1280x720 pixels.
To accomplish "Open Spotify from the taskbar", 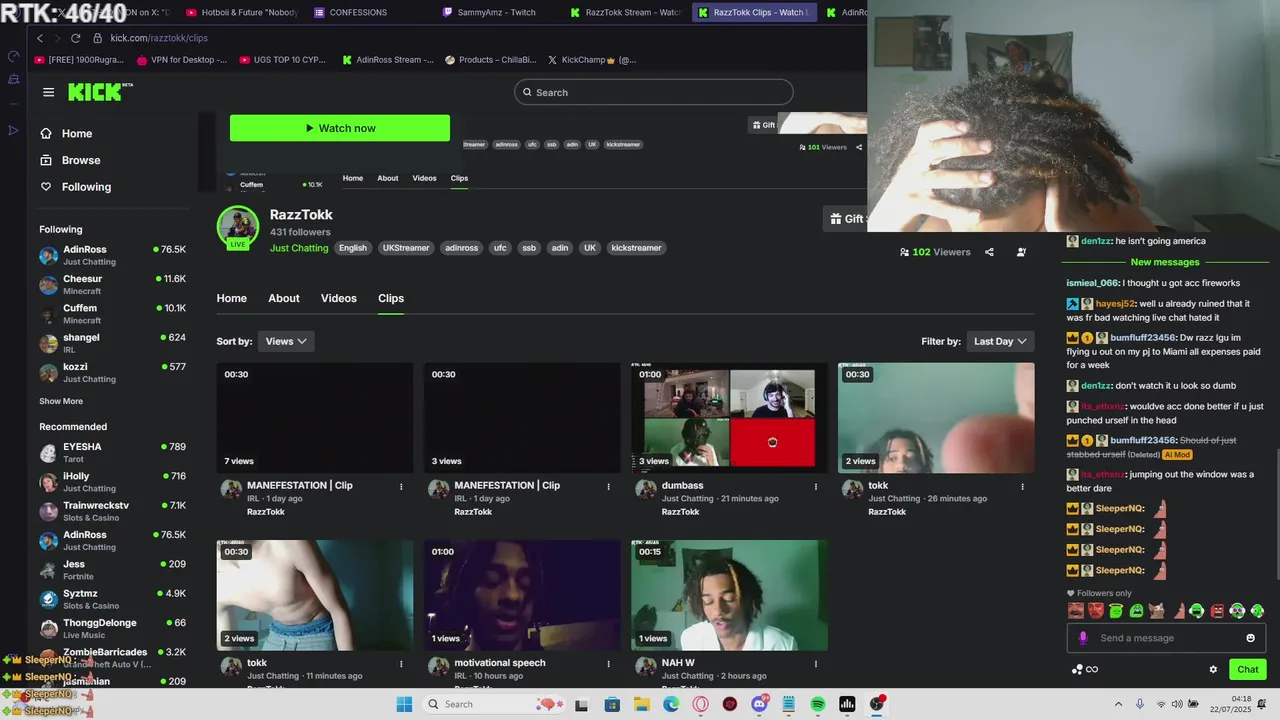I will [x=818, y=704].
